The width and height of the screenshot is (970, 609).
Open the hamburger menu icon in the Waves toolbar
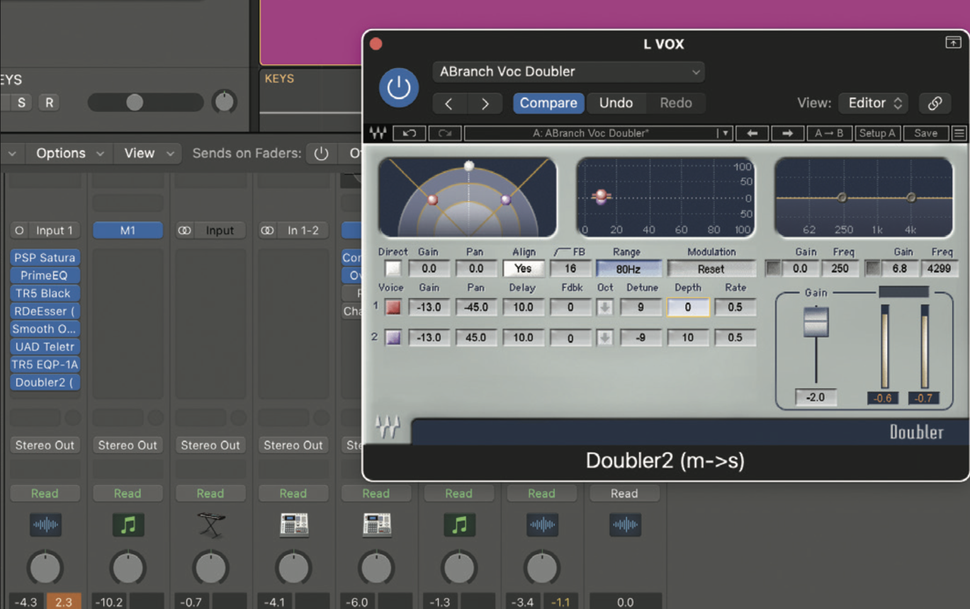958,132
